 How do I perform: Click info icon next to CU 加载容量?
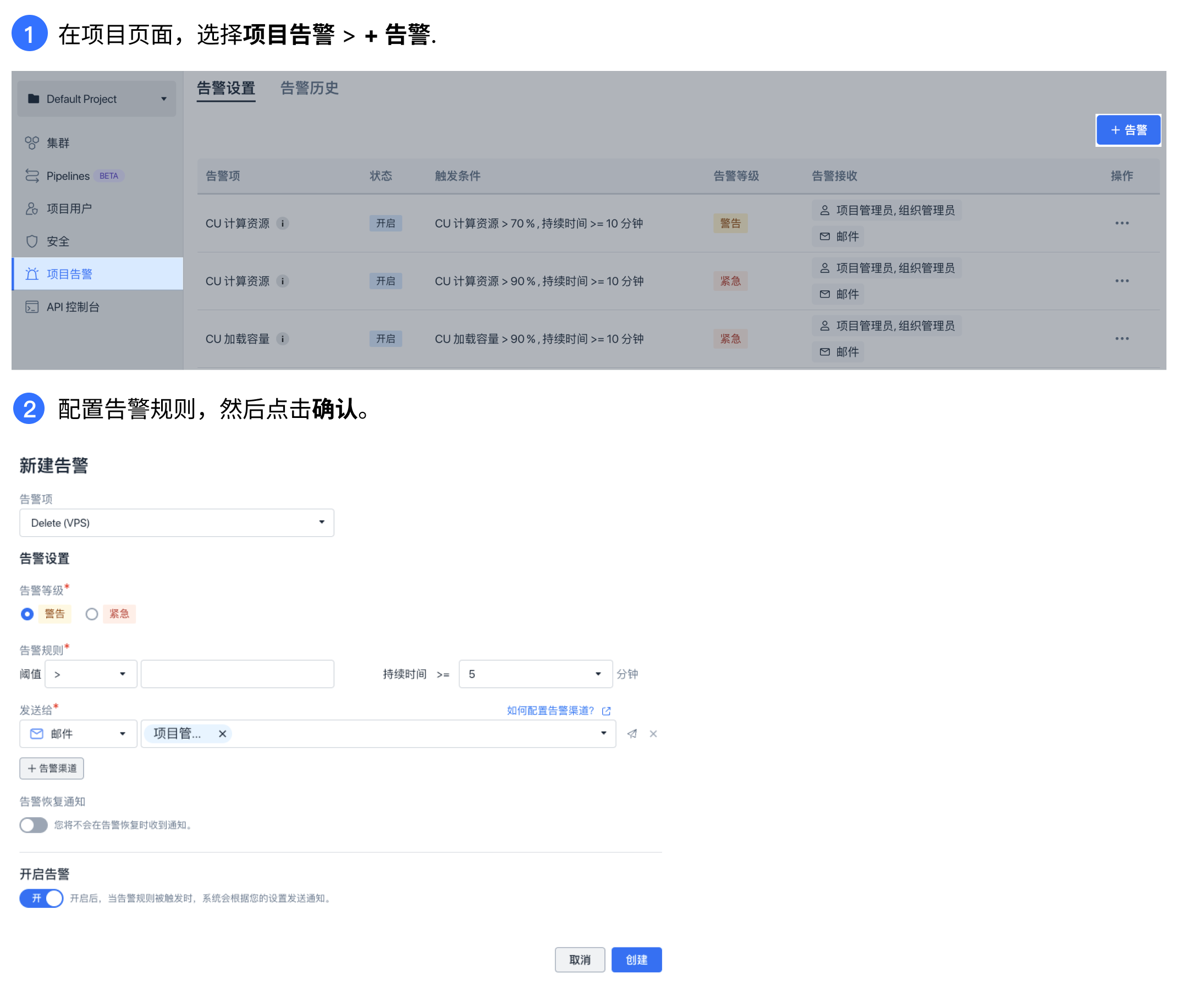[283, 339]
